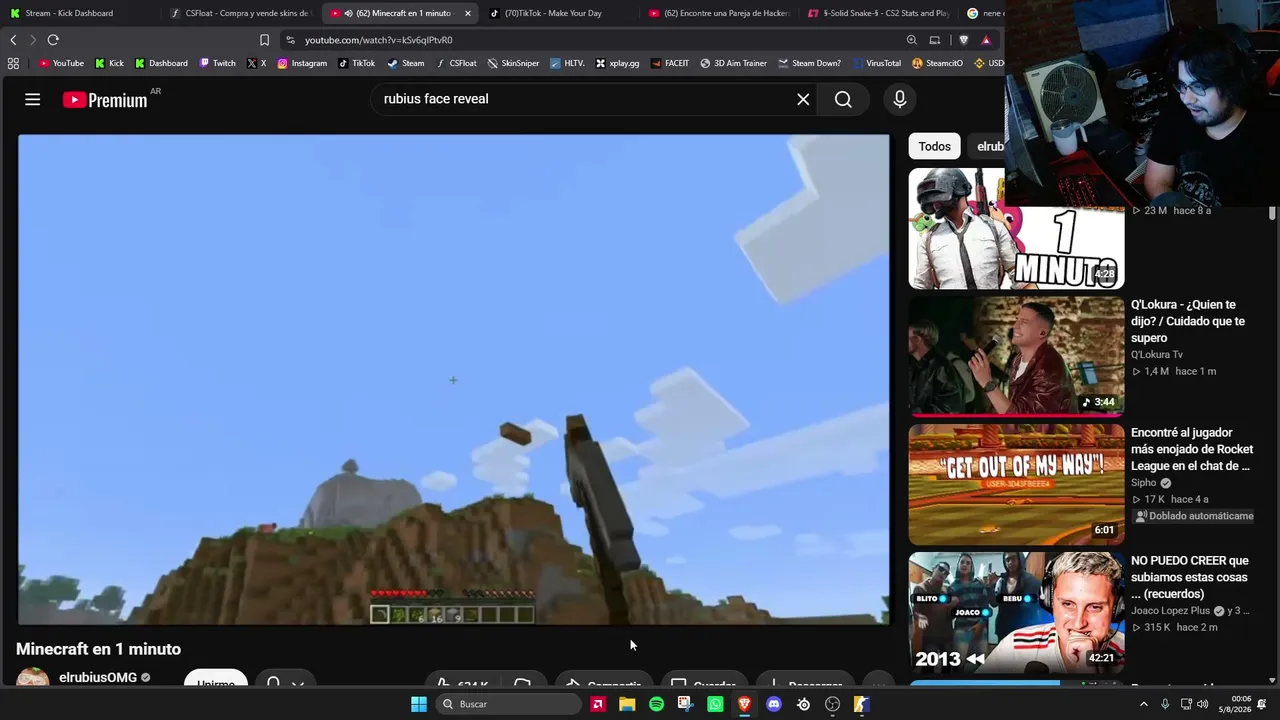Open Spotify from the taskbar
Image resolution: width=1280 pixels, height=720 pixels.
tap(656, 704)
